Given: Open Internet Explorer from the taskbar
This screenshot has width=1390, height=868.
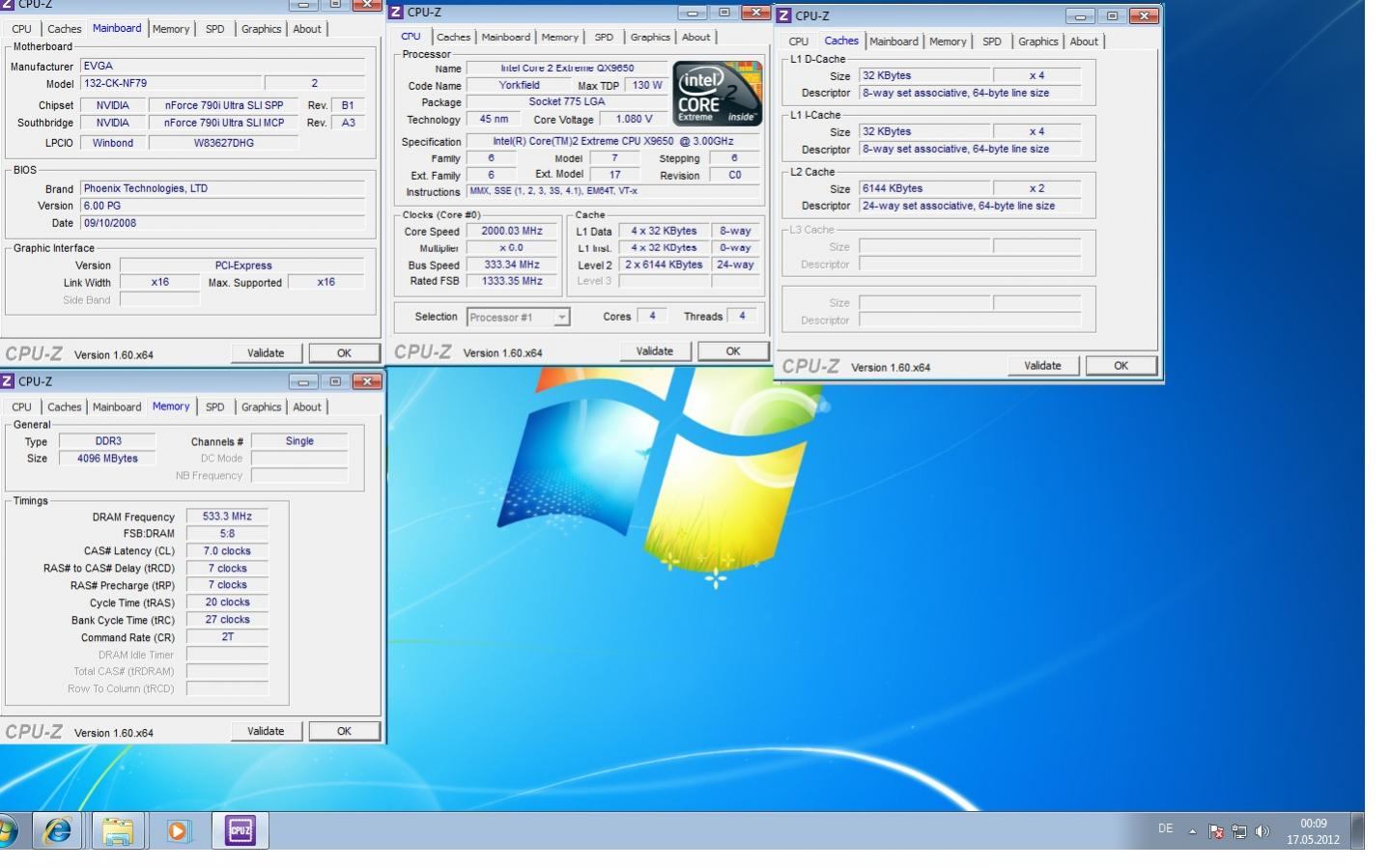Looking at the screenshot, I should (x=58, y=830).
